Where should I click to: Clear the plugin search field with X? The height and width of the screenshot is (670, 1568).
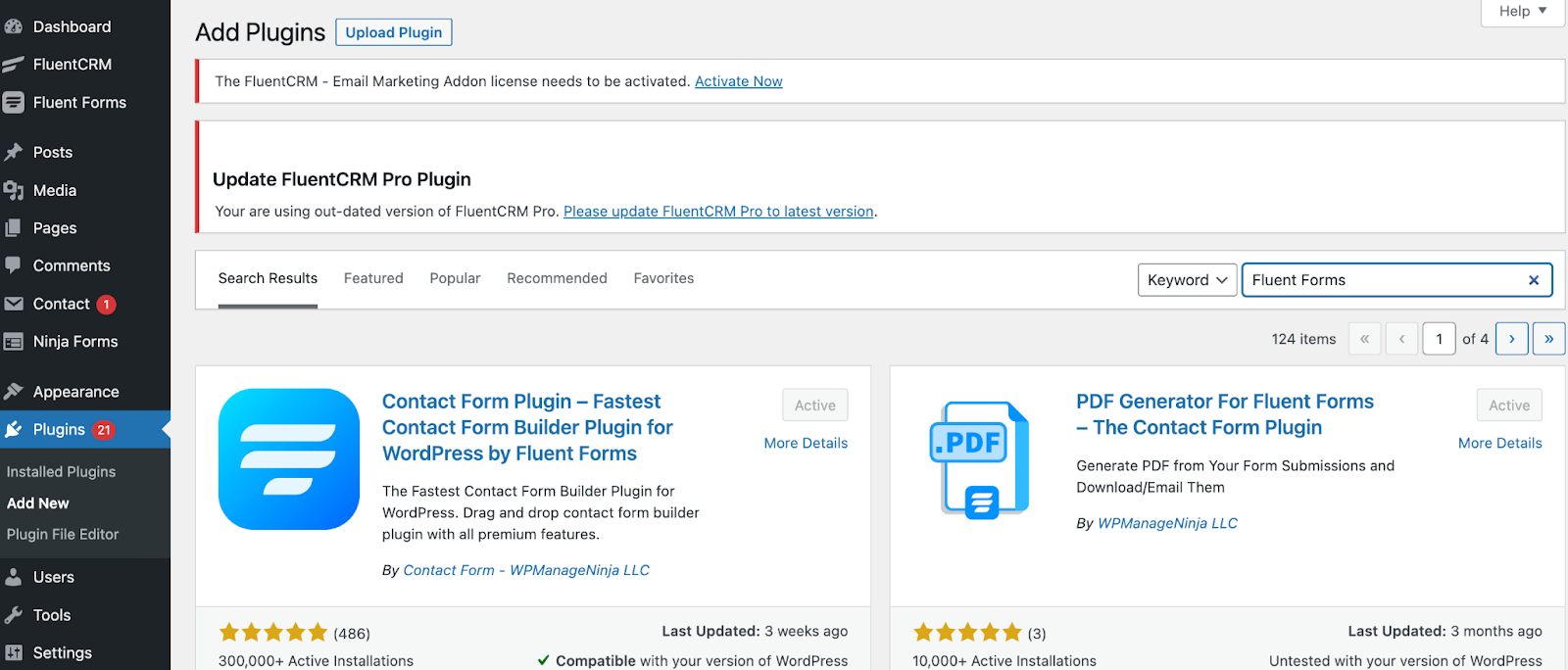[1534, 280]
